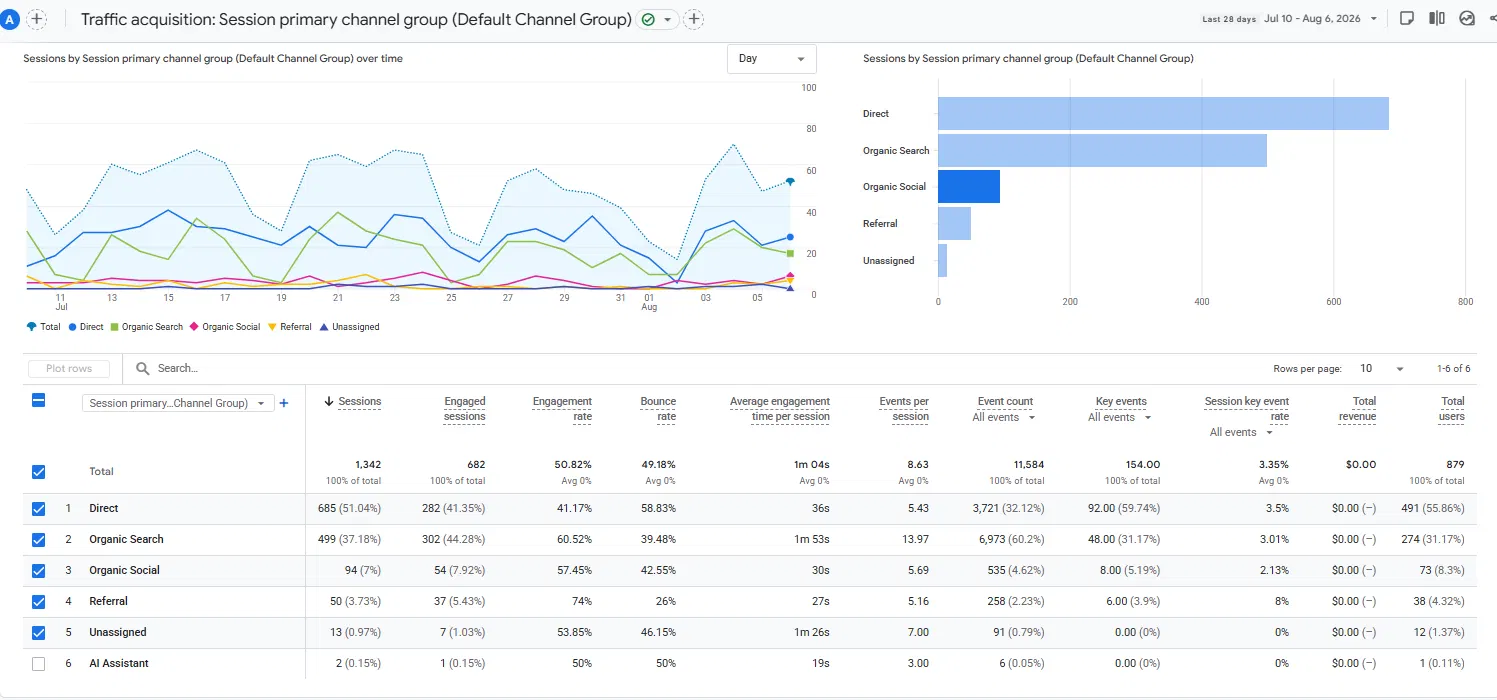Sort by Total revenue column header

1357,409
